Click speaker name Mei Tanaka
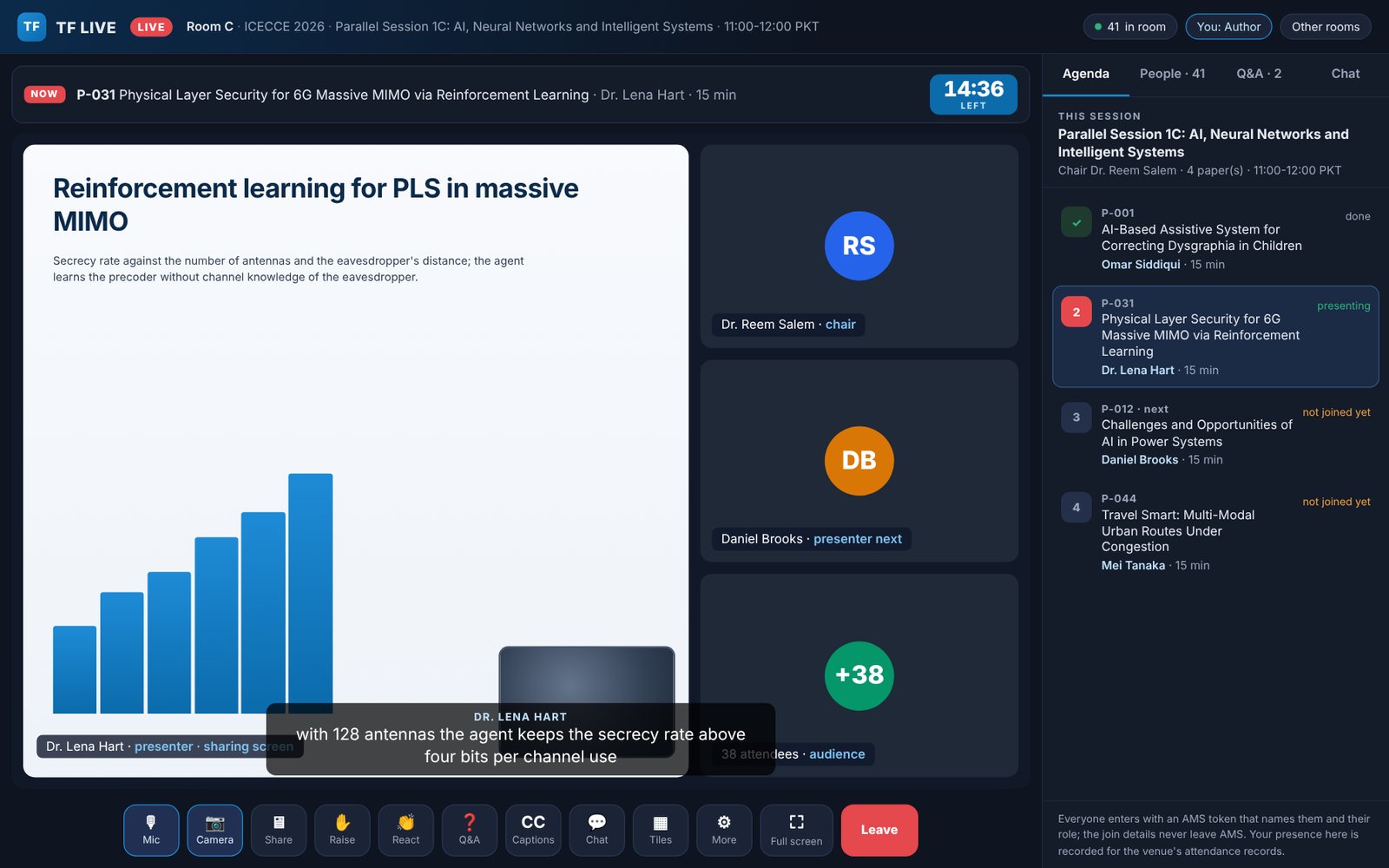The width and height of the screenshot is (1389, 868). tap(1133, 565)
